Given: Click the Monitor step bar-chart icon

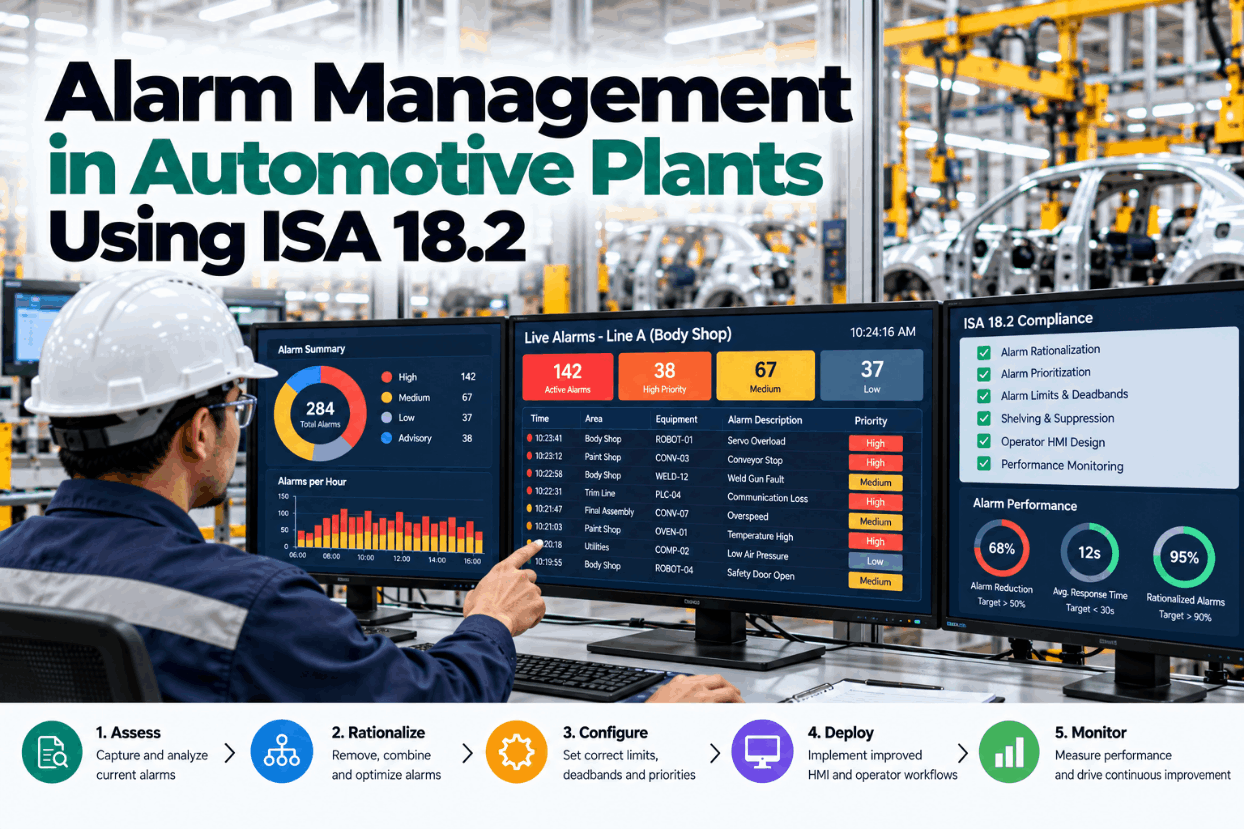Looking at the screenshot, I should click(x=1009, y=752).
